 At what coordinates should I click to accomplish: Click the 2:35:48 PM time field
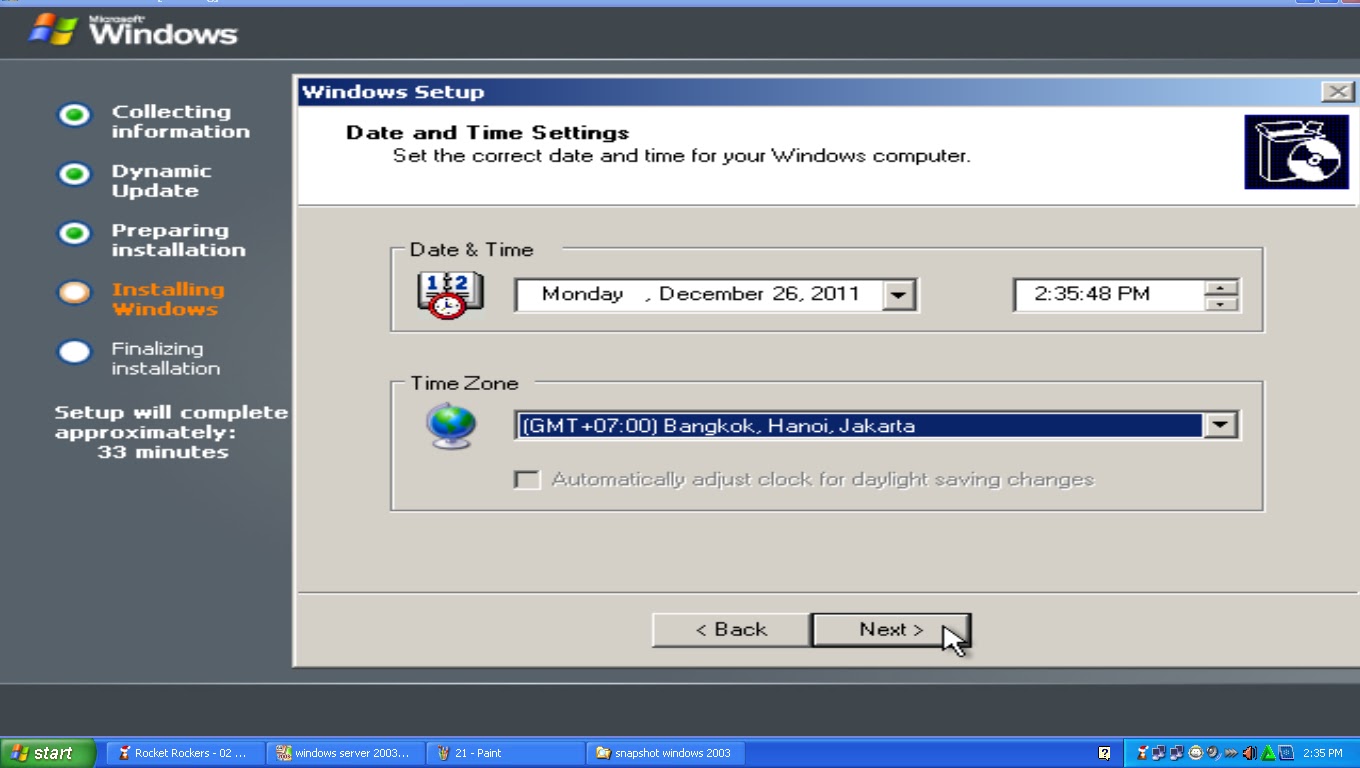[1109, 295]
